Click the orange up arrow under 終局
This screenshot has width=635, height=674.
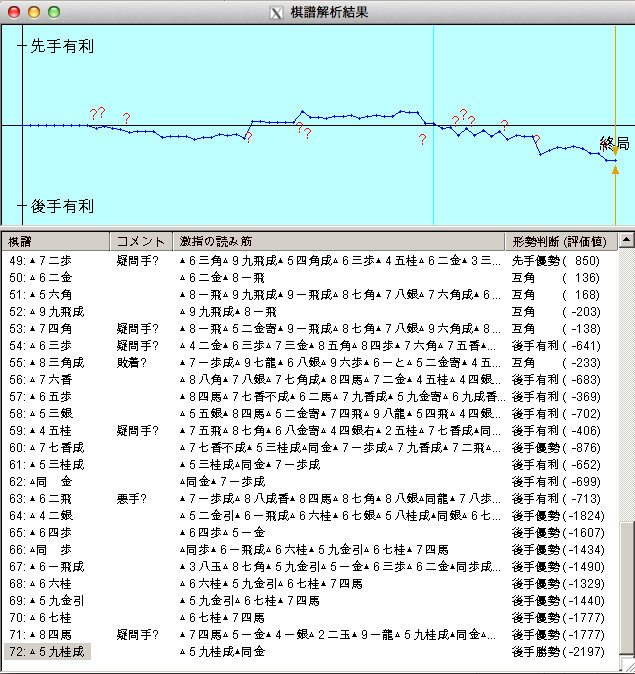point(615,171)
